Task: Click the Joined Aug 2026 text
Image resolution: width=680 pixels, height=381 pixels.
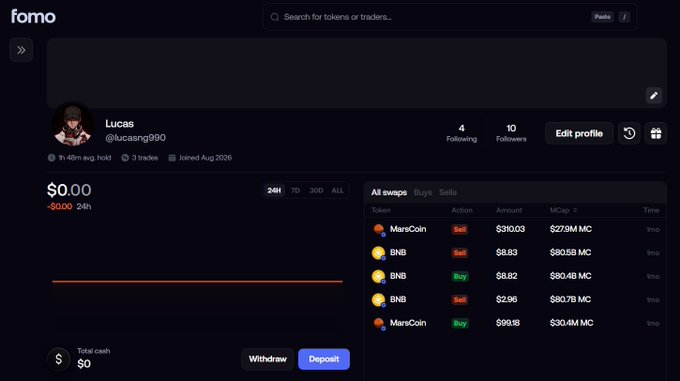Action: click(205, 158)
